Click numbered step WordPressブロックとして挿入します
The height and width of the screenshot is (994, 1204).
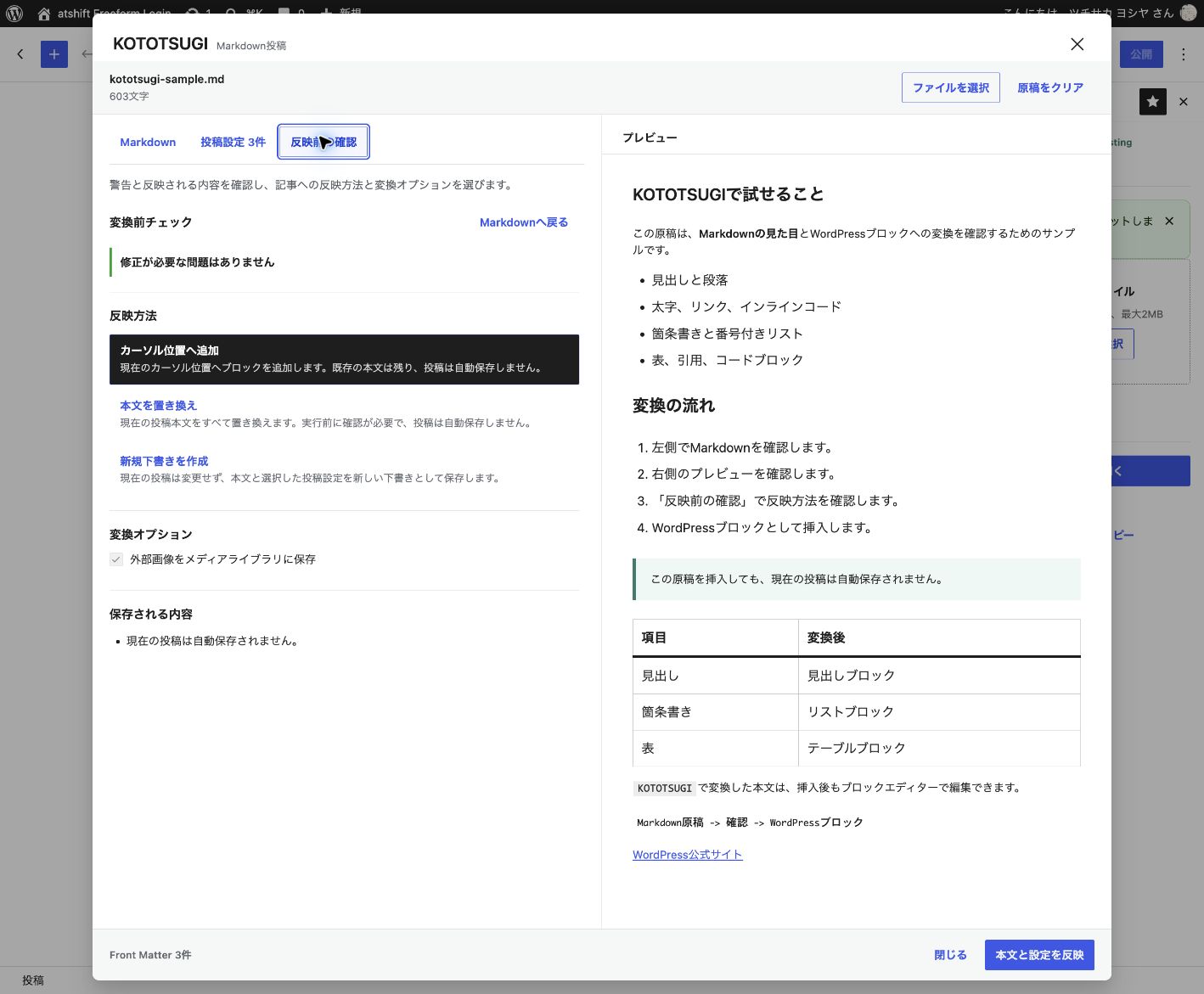coord(762,527)
